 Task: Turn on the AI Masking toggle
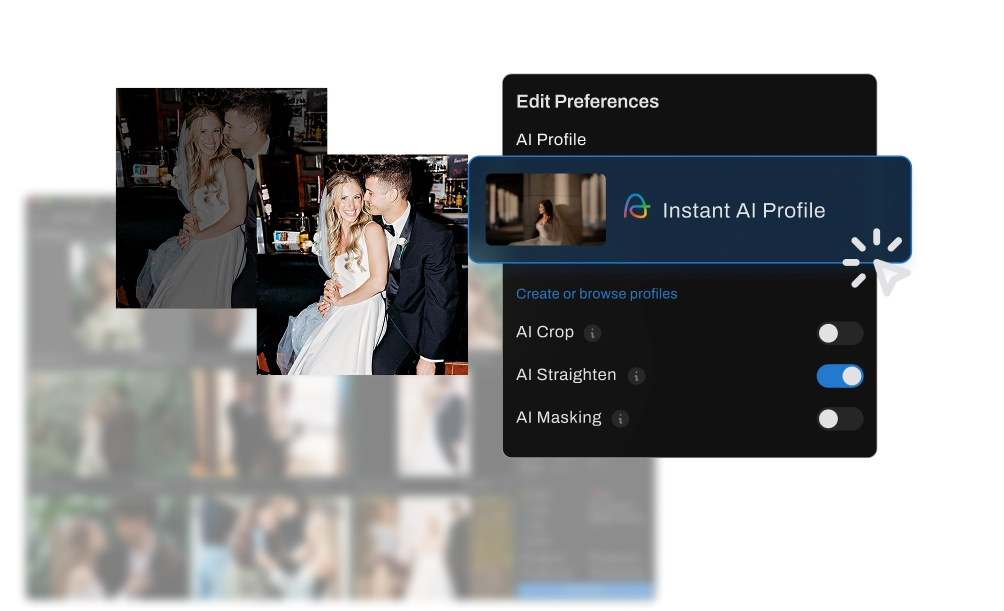839,419
